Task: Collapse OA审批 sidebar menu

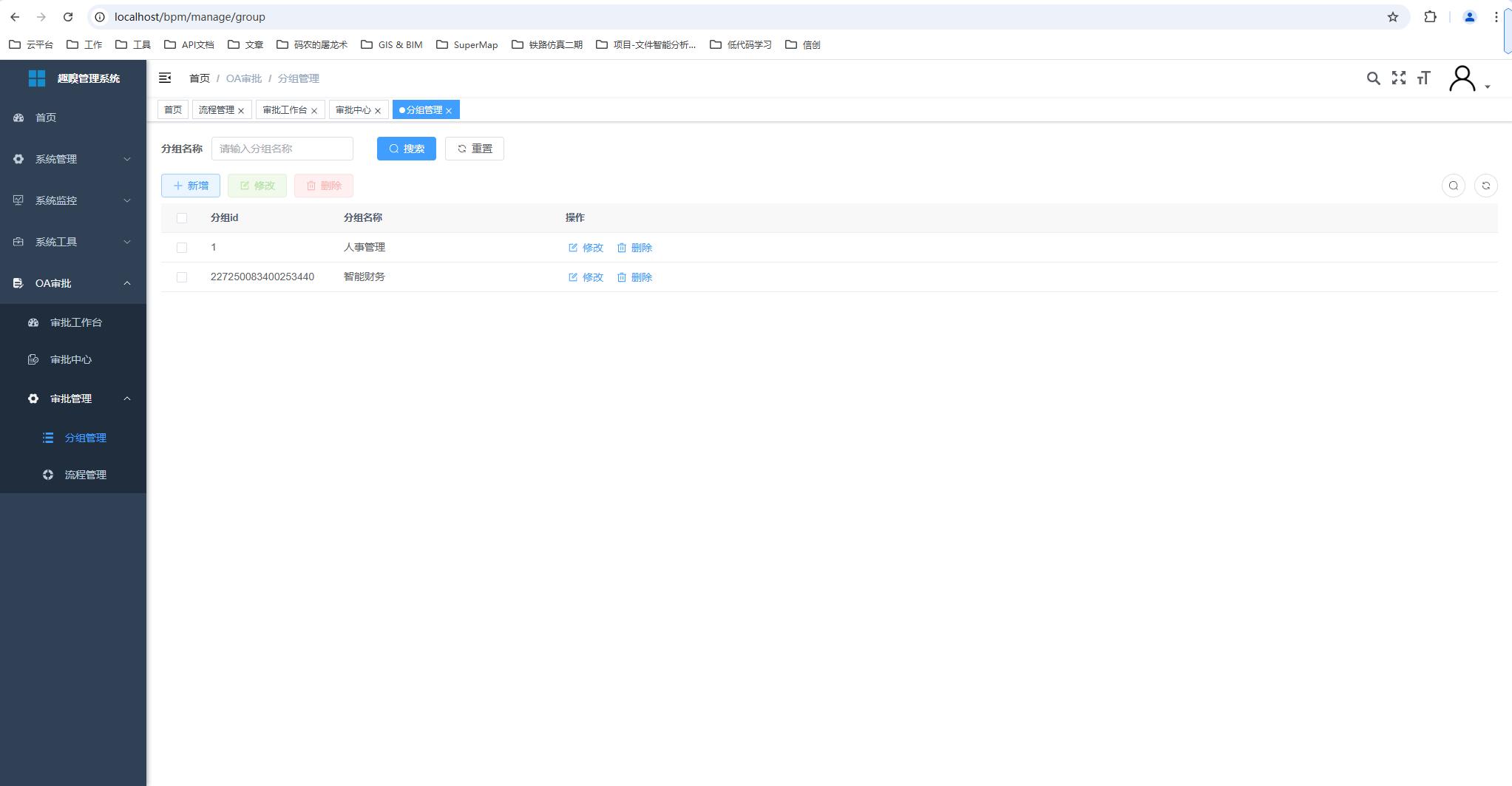Action: coord(73,283)
